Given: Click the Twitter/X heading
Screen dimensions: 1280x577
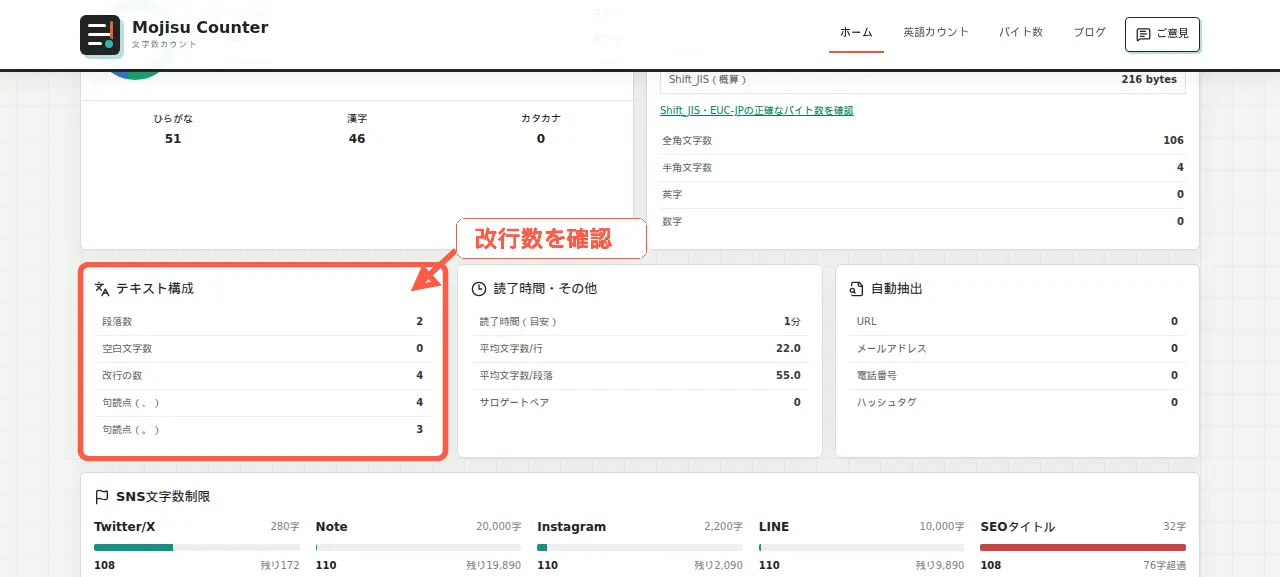Looking at the screenshot, I should pyautogui.click(x=124, y=526).
